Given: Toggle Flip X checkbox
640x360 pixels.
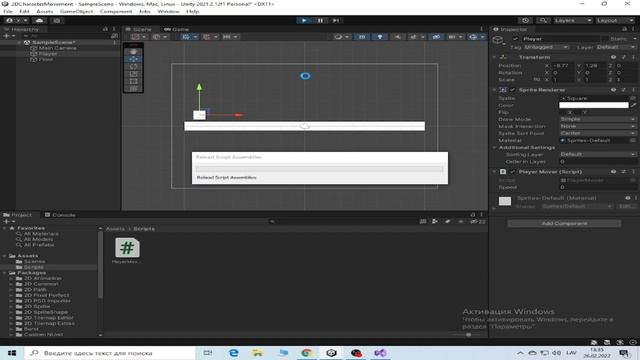Looking at the screenshot, I should 563,112.
